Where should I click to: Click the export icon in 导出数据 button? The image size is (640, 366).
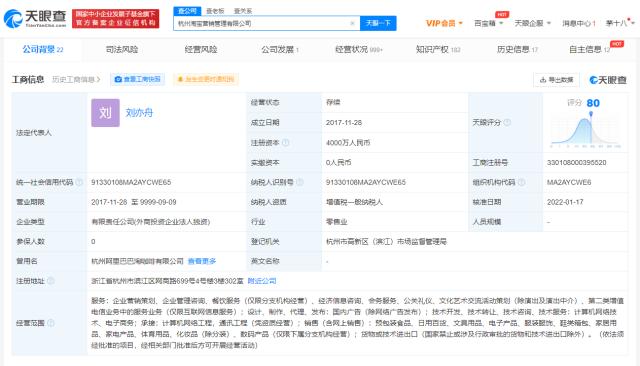click(x=543, y=80)
